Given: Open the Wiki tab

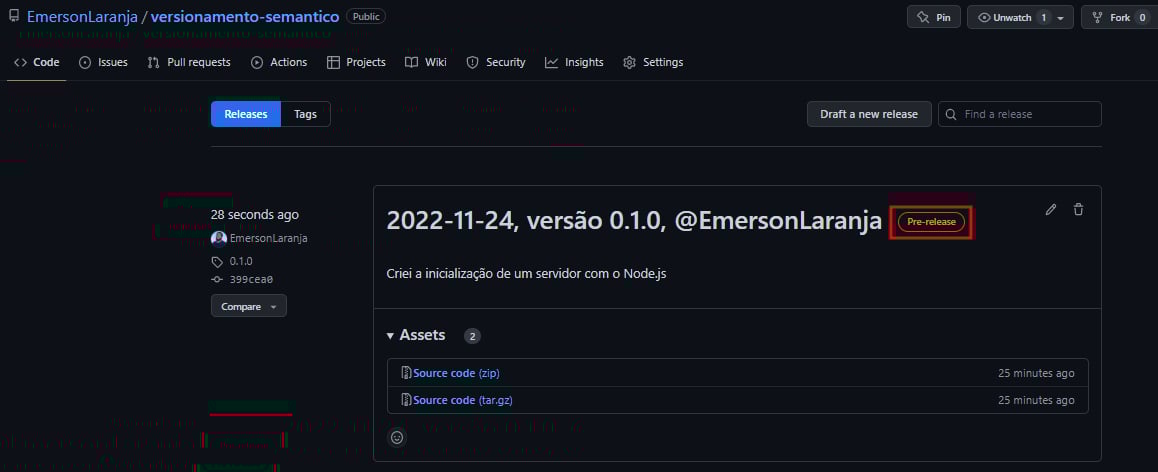Looking at the screenshot, I should pyautogui.click(x=426, y=62).
